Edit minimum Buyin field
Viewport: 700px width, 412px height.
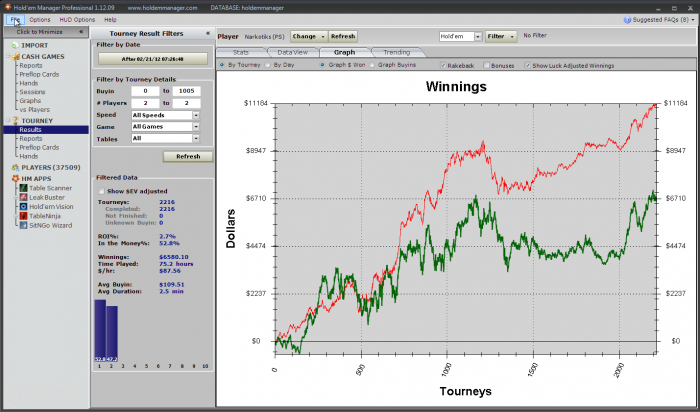(x=145, y=91)
